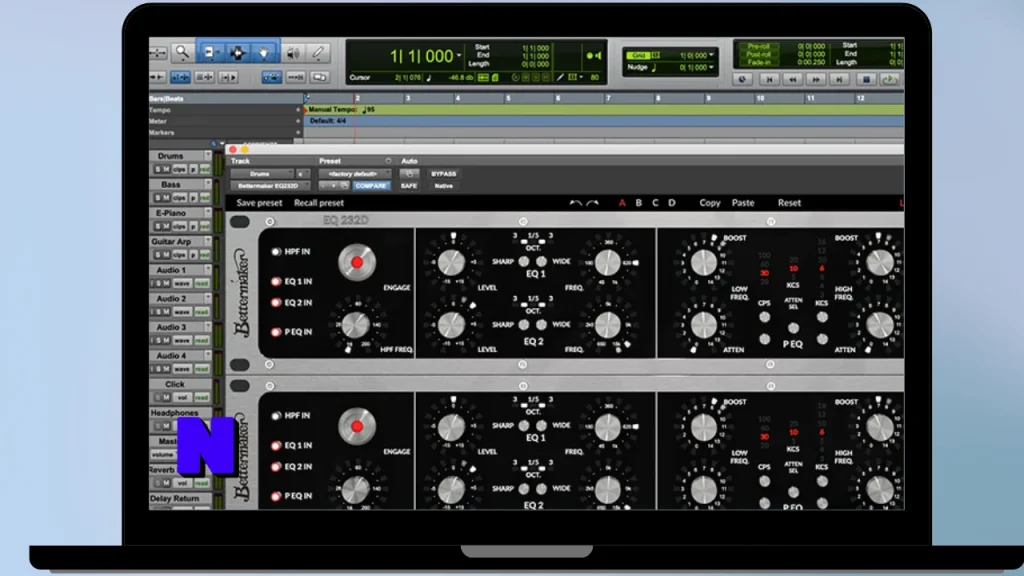
Task: Click the COMPARE button
Action: click(x=371, y=186)
